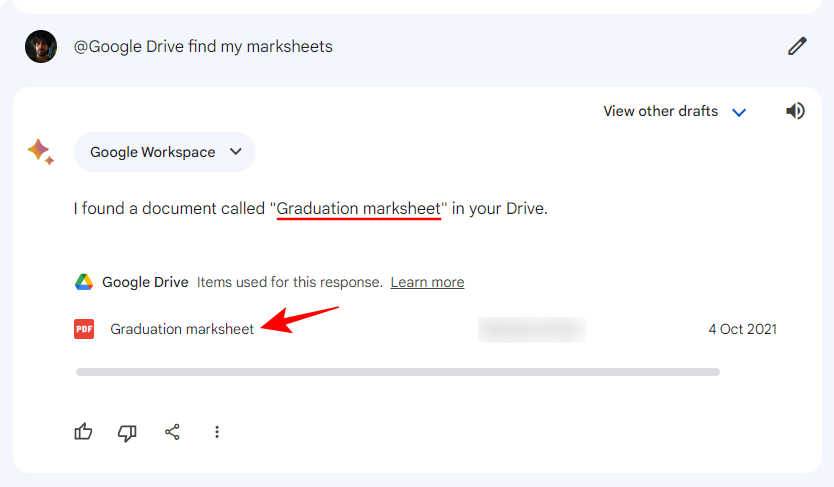Share the response via share icon
834x487 pixels.
[172, 432]
